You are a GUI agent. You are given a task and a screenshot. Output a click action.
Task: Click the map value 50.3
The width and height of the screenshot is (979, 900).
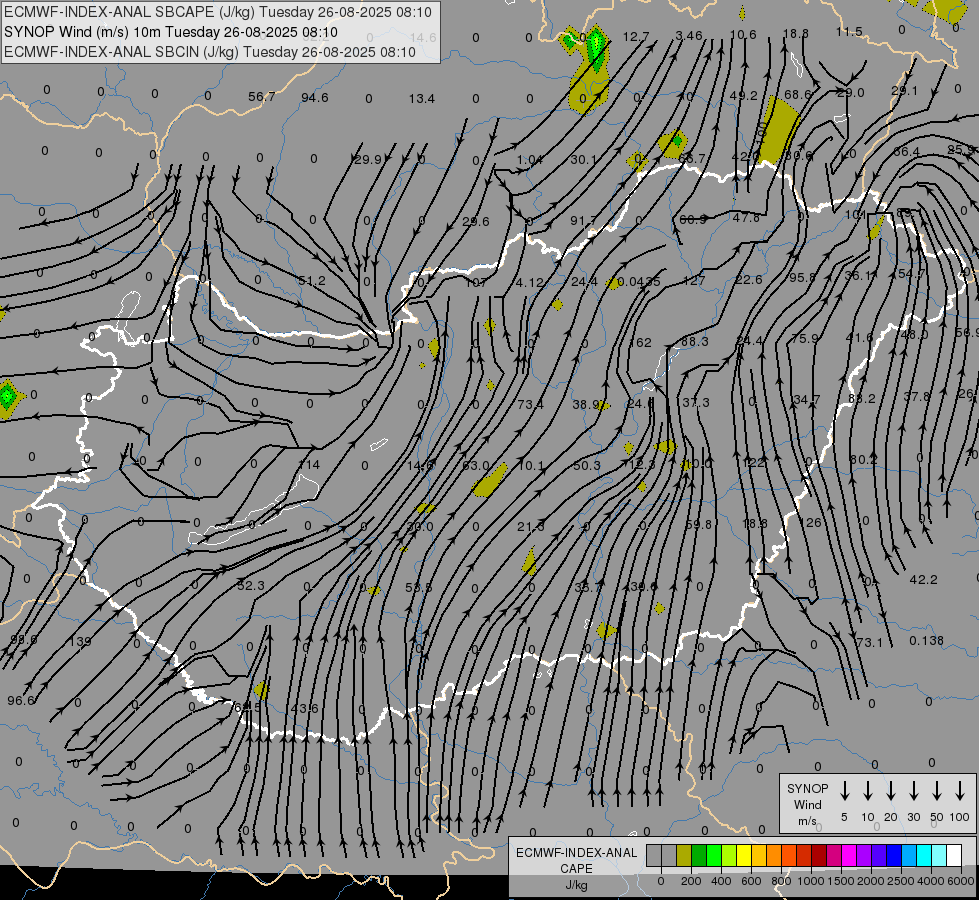coord(586,466)
